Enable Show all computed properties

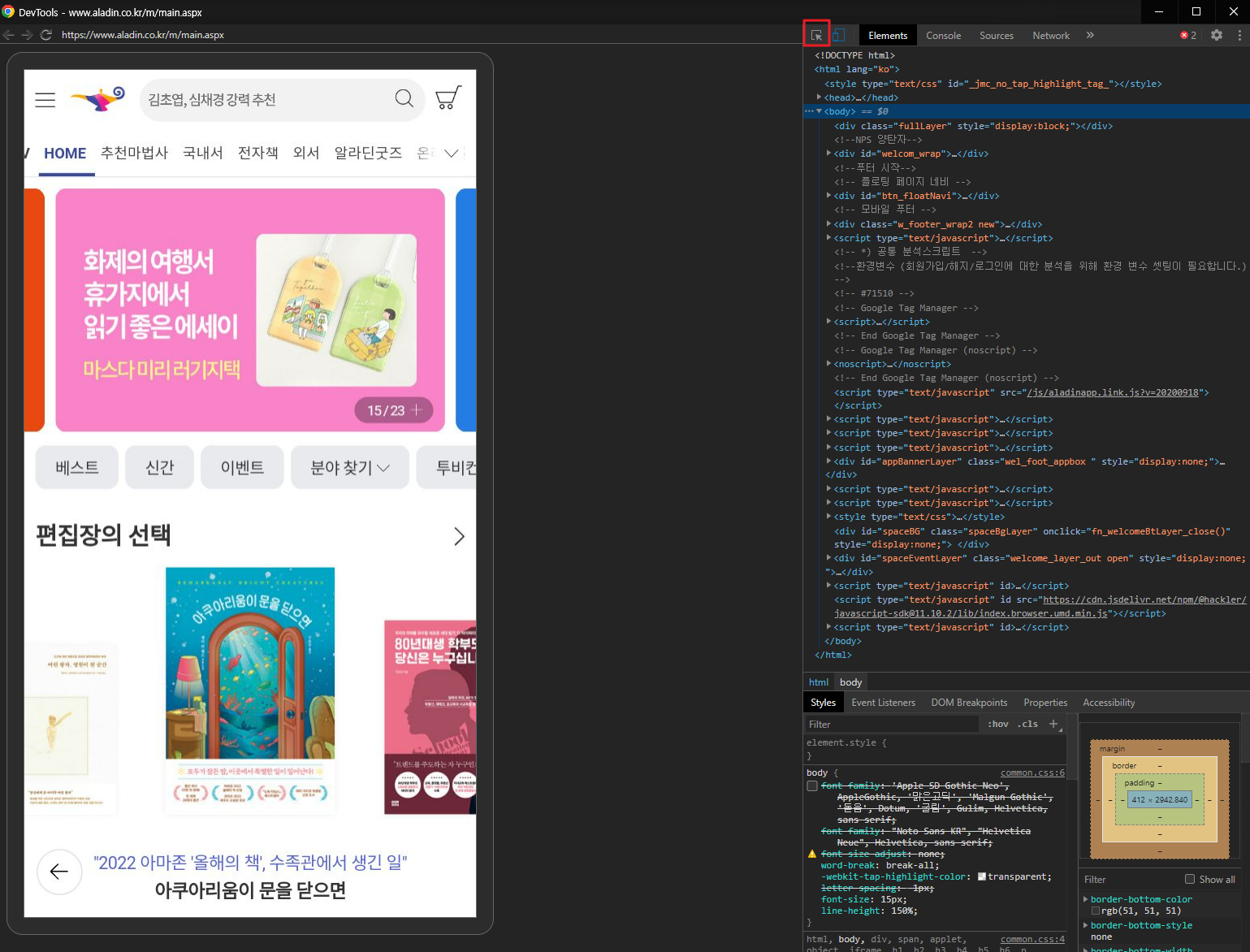coord(1190,879)
